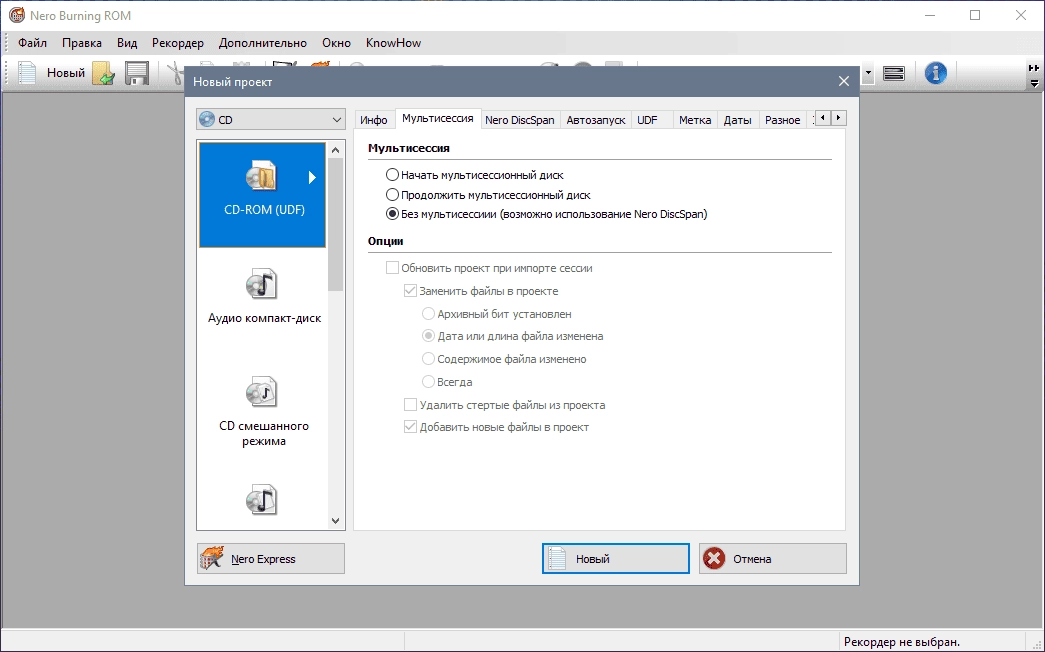Click project list scroll down arrow

(x=335, y=521)
